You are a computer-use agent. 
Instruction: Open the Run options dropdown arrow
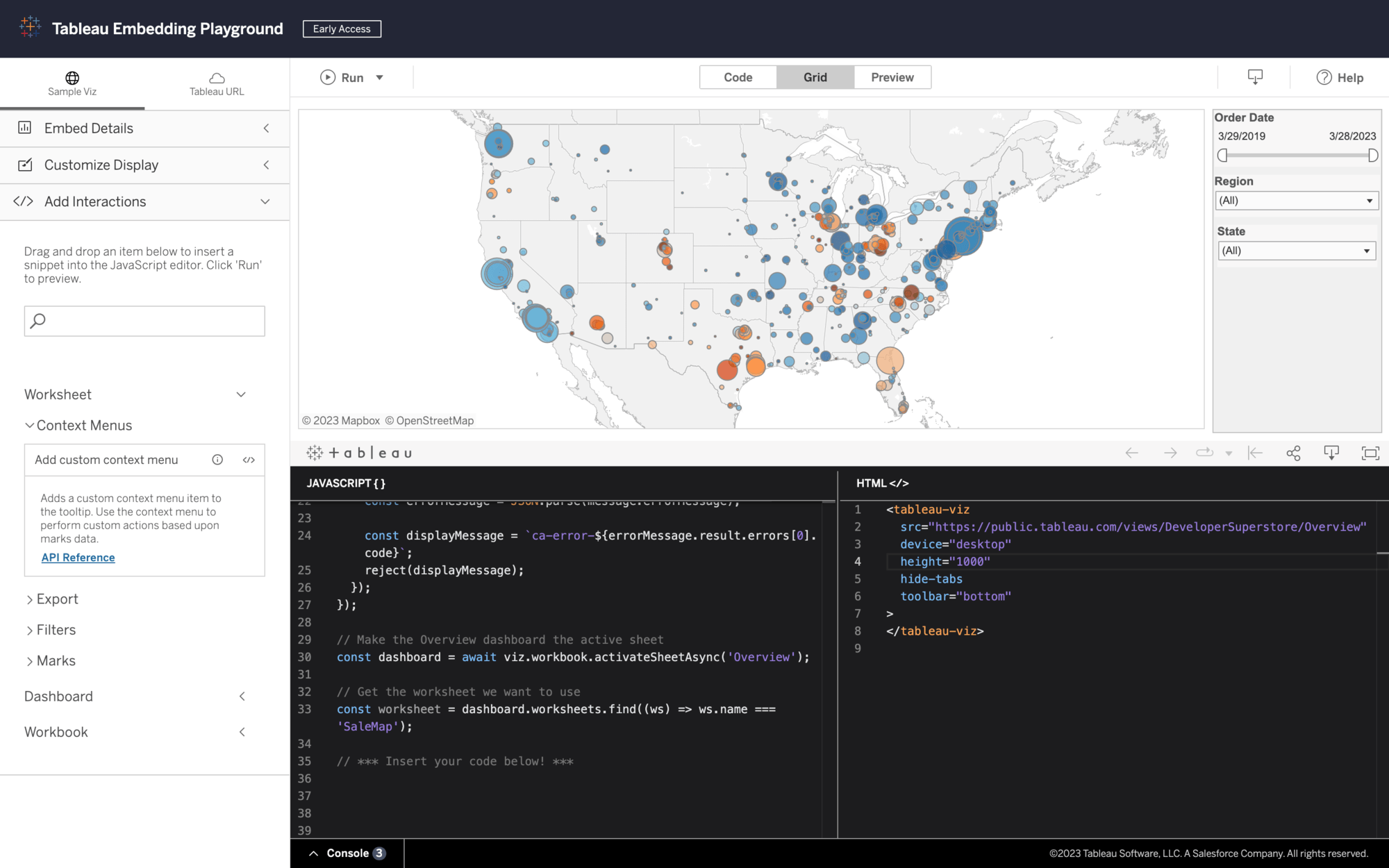(380, 77)
